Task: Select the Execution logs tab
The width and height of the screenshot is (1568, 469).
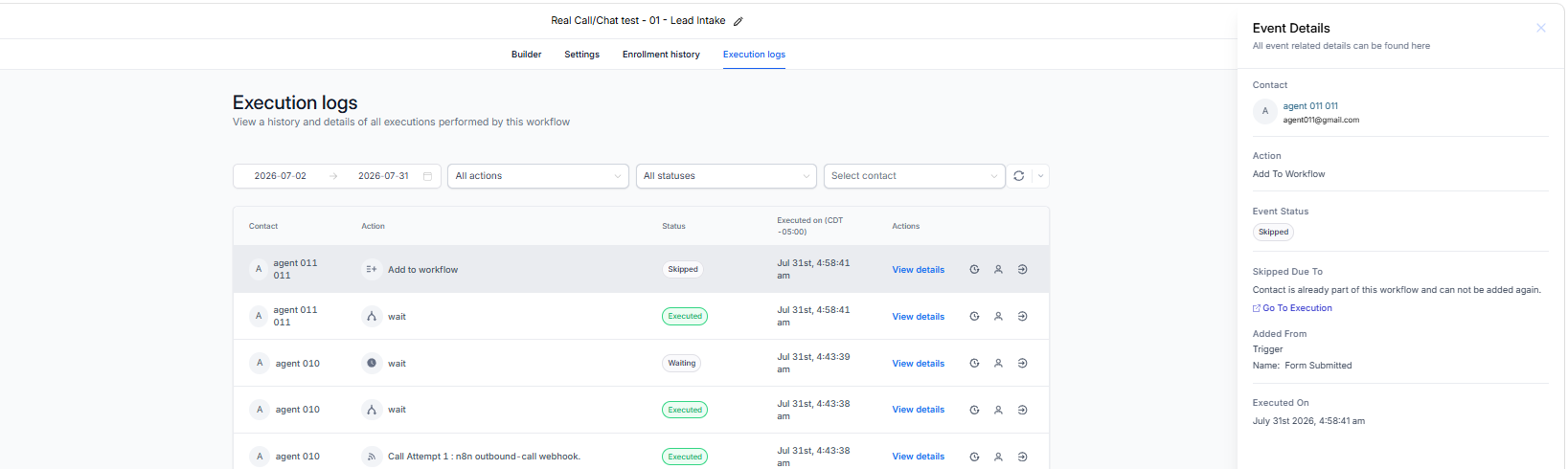Action: click(x=754, y=55)
